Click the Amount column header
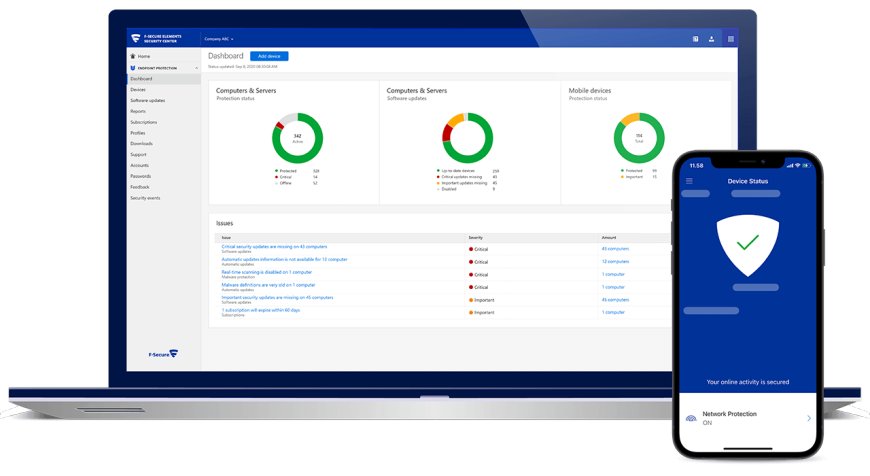This screenshot has height=476, width=870. pyautogui.click(x=609, y=237)
